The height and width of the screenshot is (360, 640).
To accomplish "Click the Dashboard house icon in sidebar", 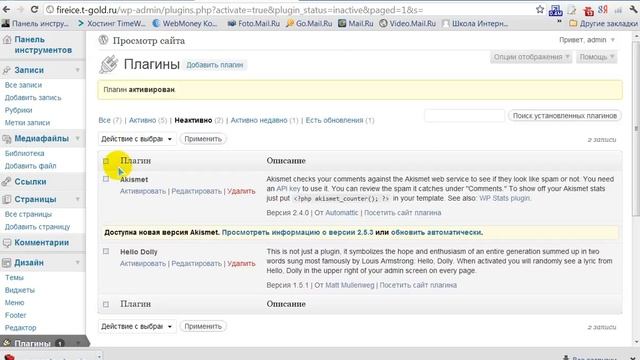I will pos(7,40).
